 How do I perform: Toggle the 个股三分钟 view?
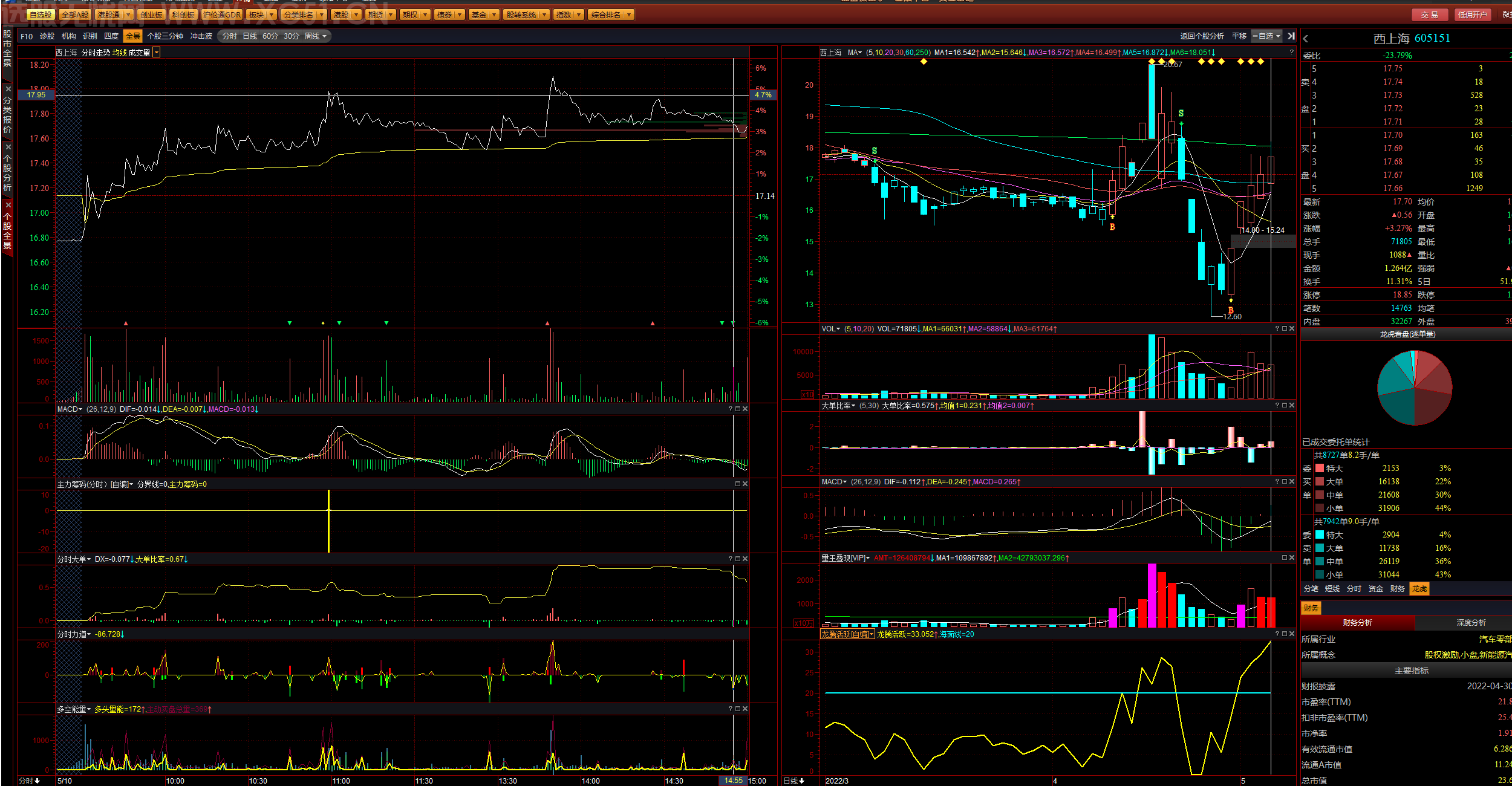[165, 36]
